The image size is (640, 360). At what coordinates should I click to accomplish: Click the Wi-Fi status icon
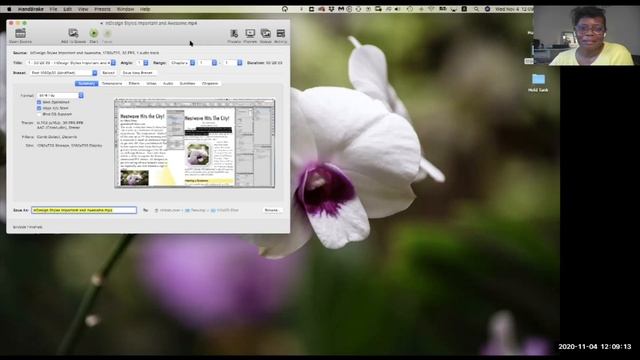tap(432, 9)
